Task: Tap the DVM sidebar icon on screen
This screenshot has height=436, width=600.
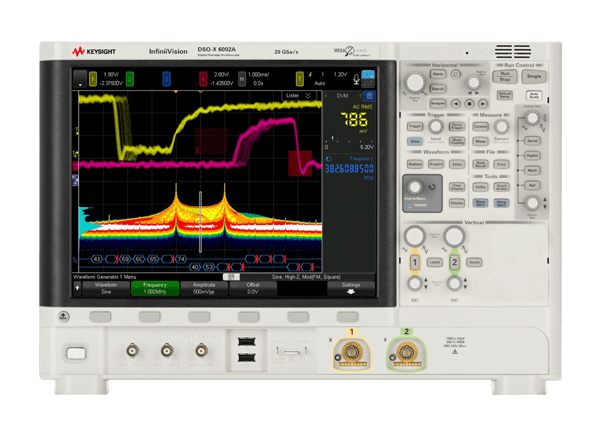Action: [369, 96]
